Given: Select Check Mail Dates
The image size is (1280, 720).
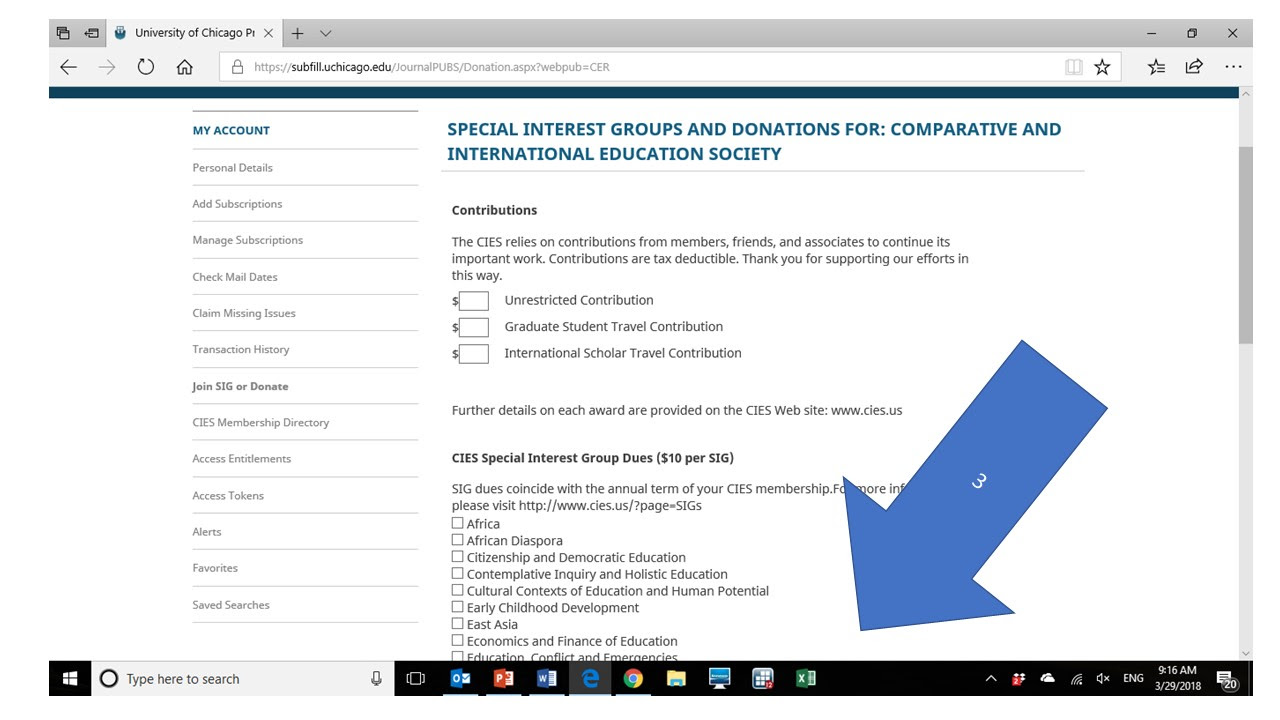Looking at the screenshot, I should [235, 277].
